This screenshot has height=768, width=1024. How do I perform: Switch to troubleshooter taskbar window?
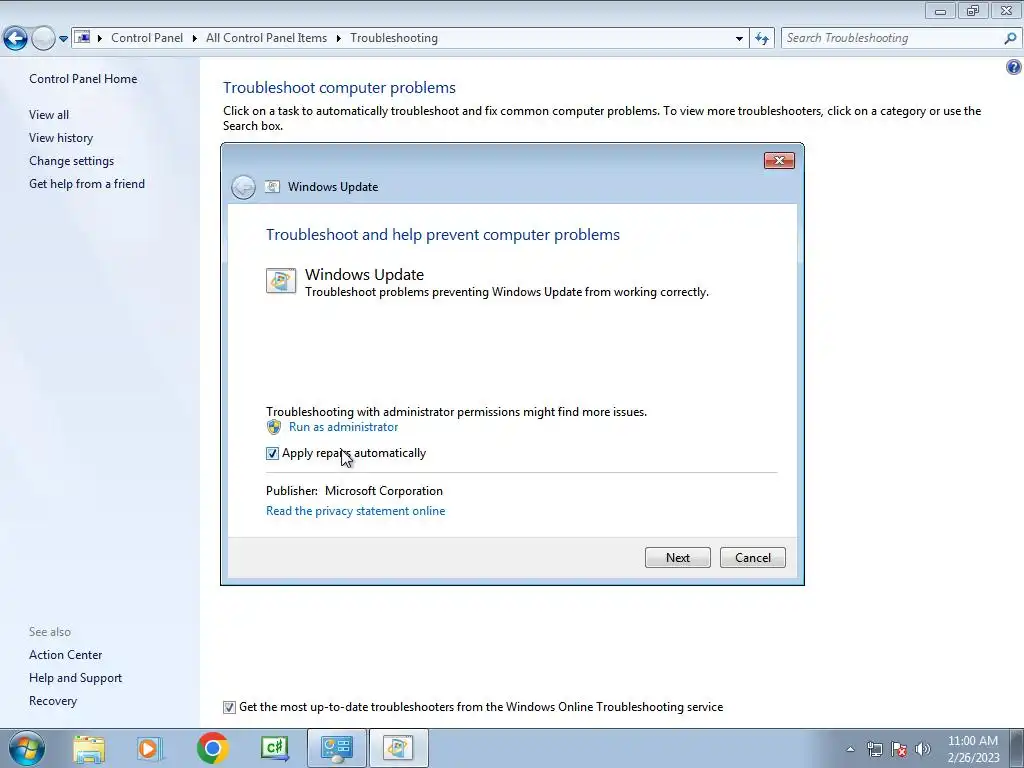click(398, 748)
